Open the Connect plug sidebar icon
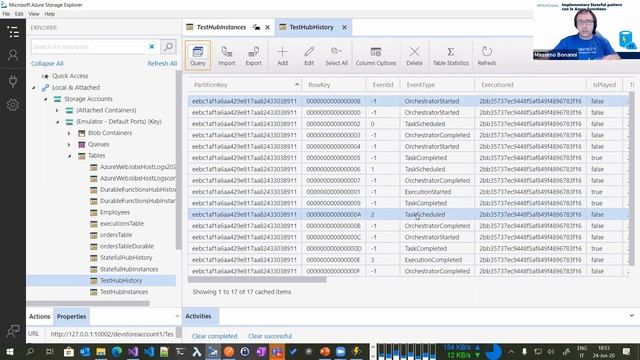Screen dimensions: 640x360 [x=13, y=80]
